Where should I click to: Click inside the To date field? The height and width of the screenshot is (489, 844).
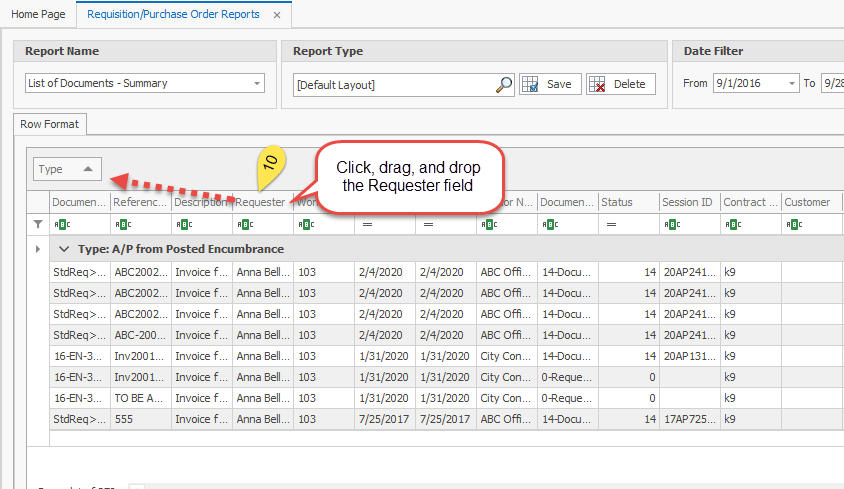832,84
